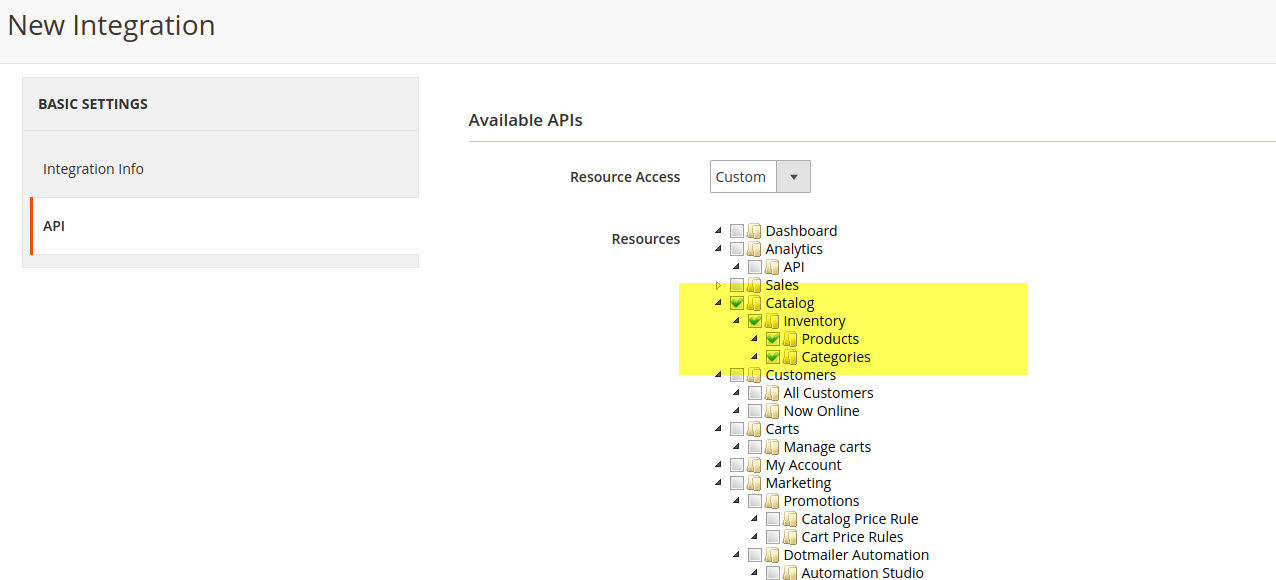Uncheck the Products checkbox
The image size is (1276, 580).
[x=772, y=338]
